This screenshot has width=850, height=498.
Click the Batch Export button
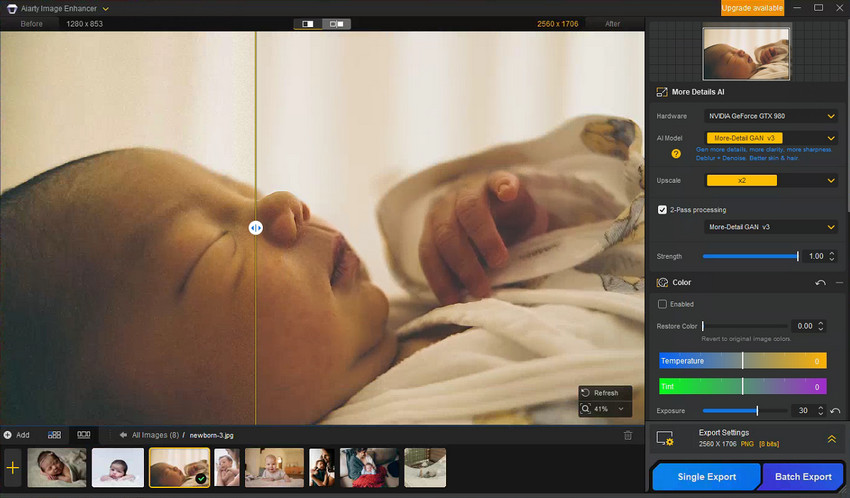(x=803, y=476)
